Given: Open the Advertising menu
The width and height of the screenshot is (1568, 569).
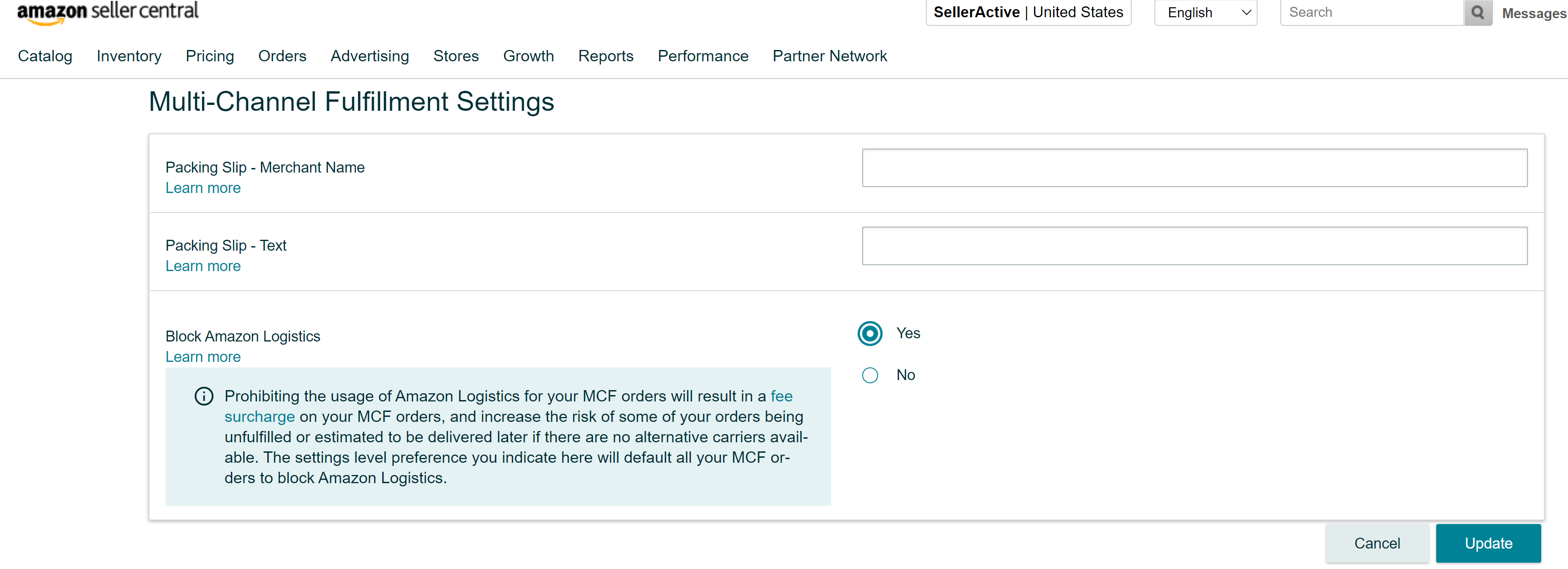Looking at the screenshot, I should coord(370,56).
